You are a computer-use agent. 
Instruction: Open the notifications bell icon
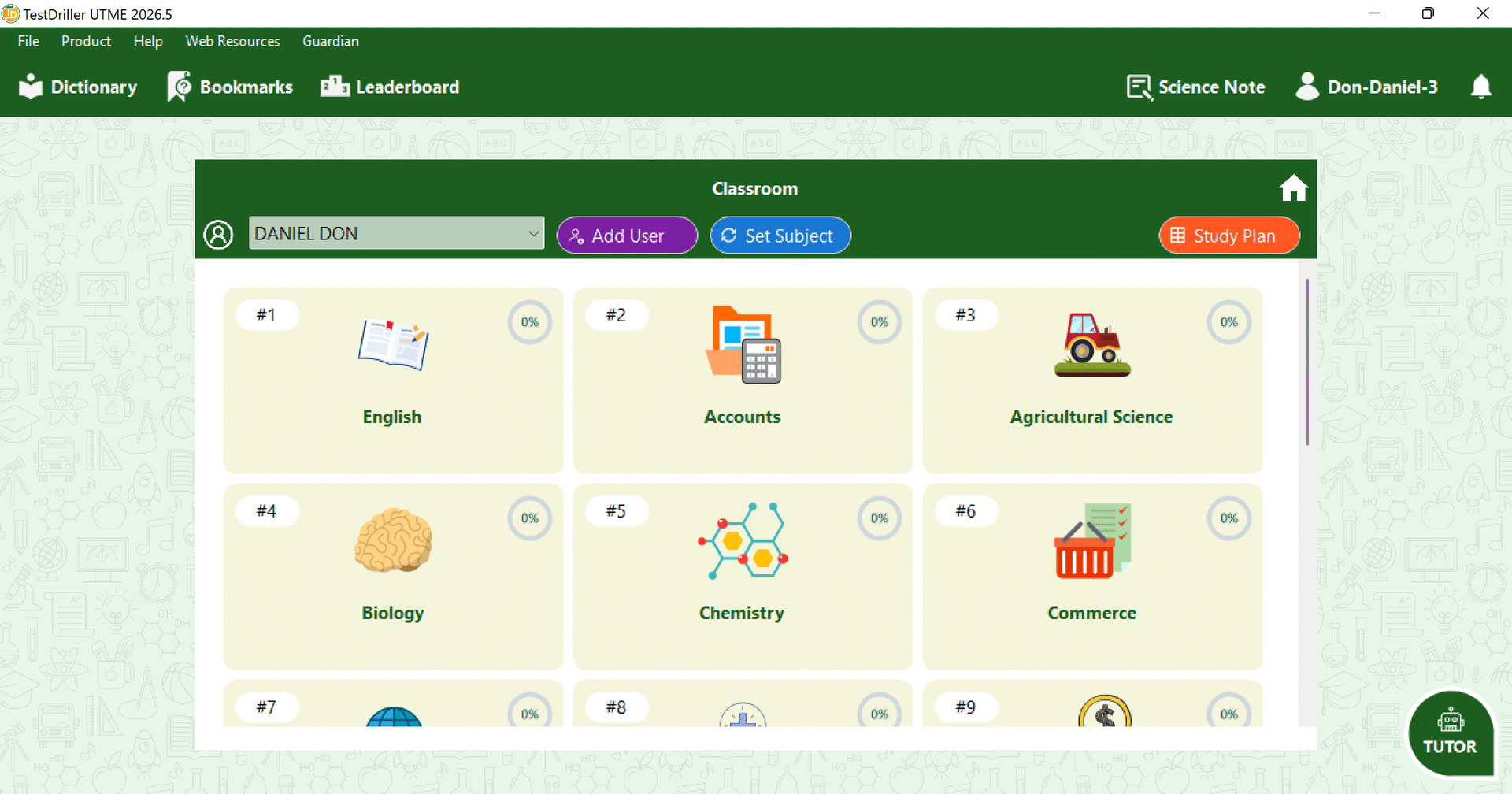(1481, 87)
